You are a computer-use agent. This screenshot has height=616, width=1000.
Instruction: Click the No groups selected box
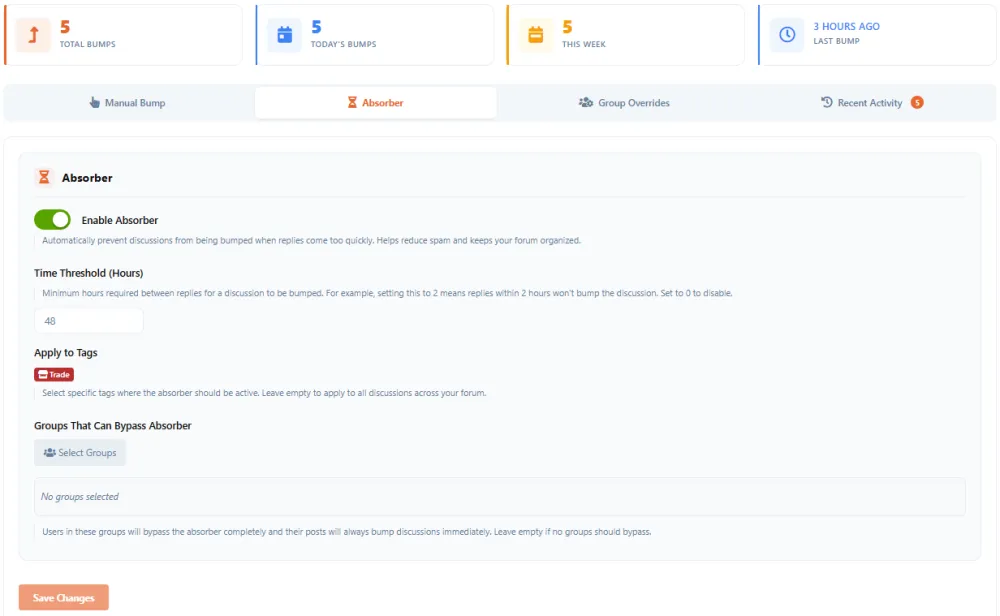click(x=499, y=496)
